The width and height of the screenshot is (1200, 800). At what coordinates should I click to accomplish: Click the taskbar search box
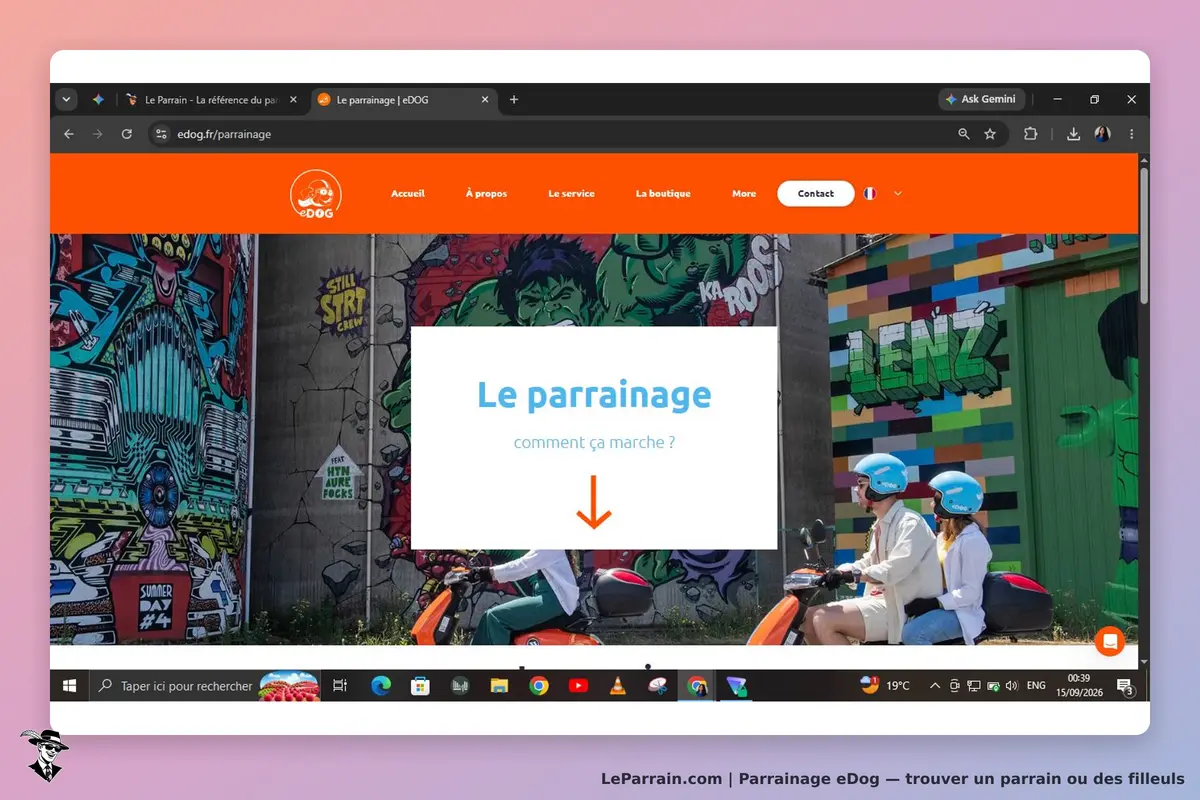point(206,686)
